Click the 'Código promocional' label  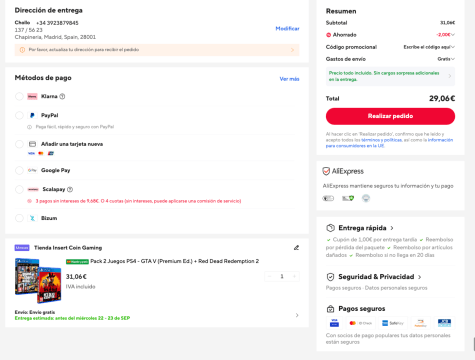(351, 47)
